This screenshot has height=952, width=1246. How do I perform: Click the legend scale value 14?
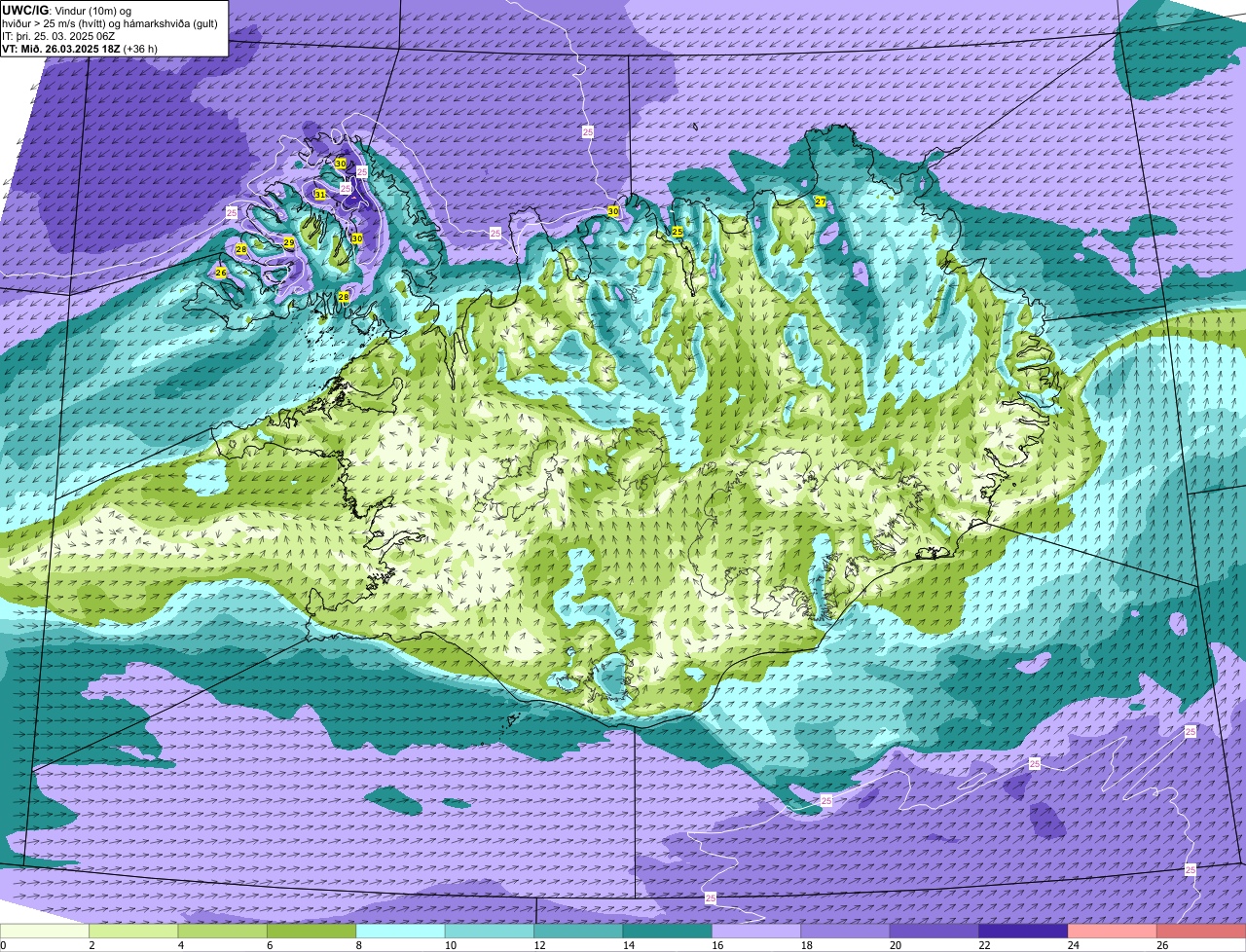pos(627,945)
